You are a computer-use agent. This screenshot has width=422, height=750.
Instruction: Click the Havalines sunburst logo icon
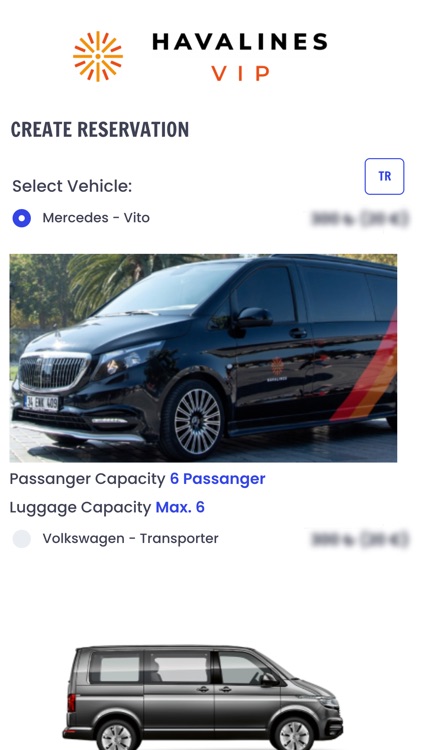tap(98, 56)
